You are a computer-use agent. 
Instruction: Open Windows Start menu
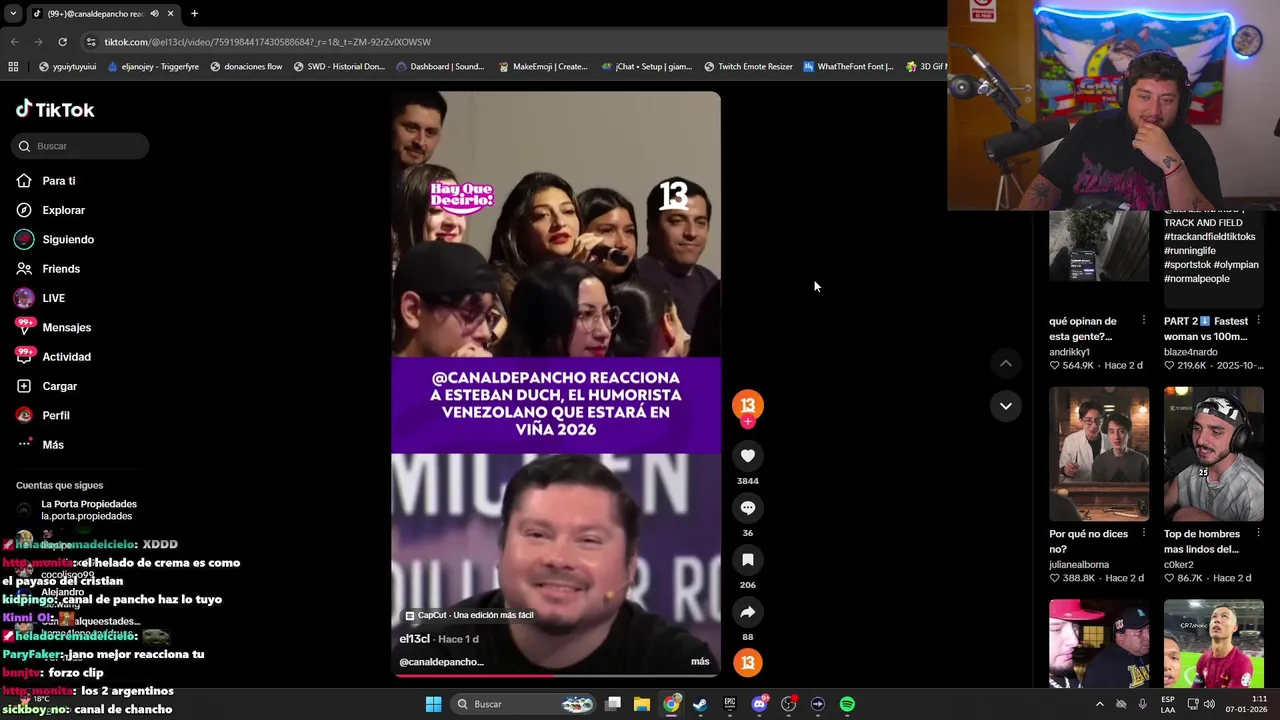pyautogui.click(x=433, y=704)
